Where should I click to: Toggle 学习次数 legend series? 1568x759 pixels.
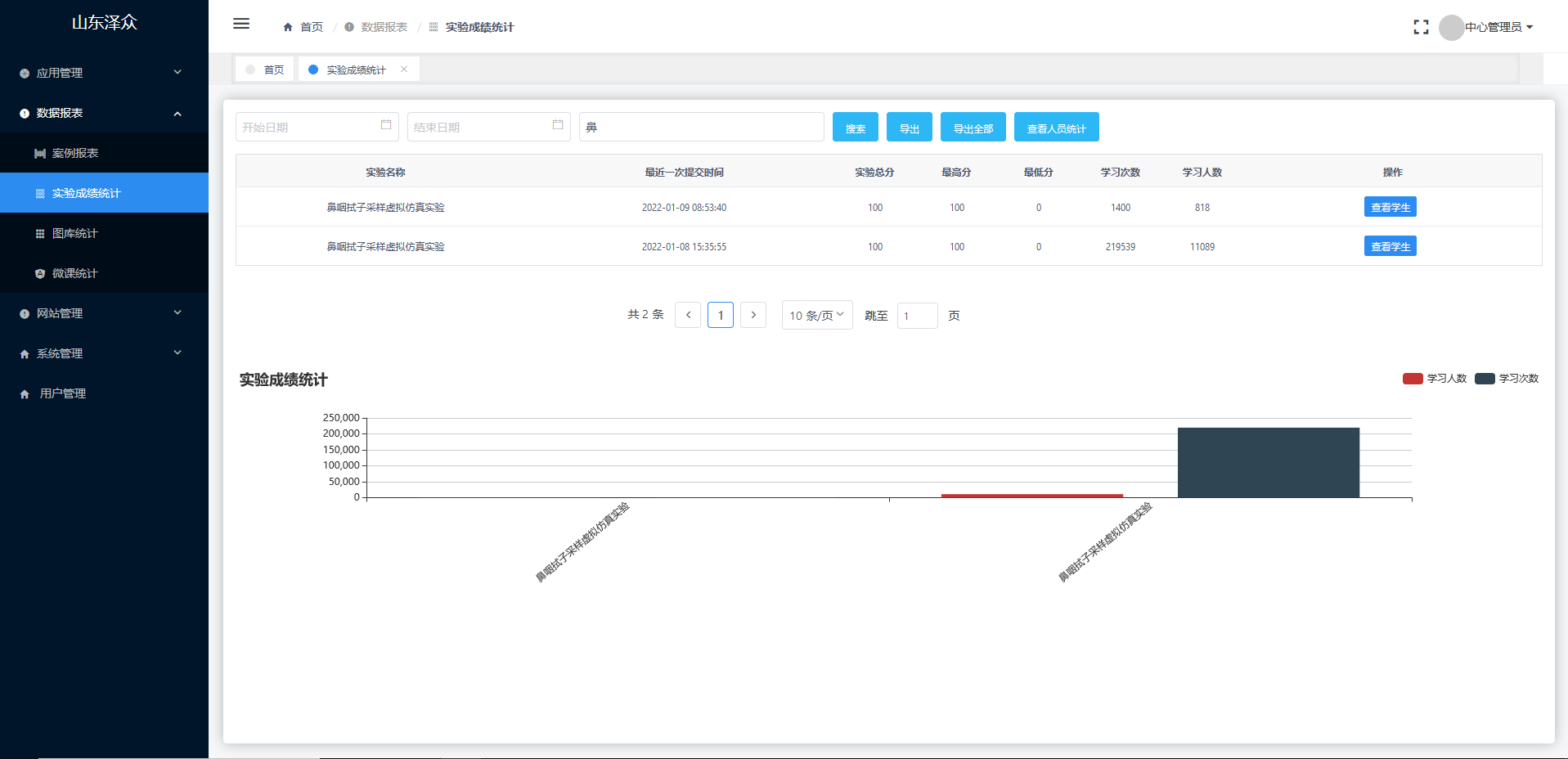1507,379
